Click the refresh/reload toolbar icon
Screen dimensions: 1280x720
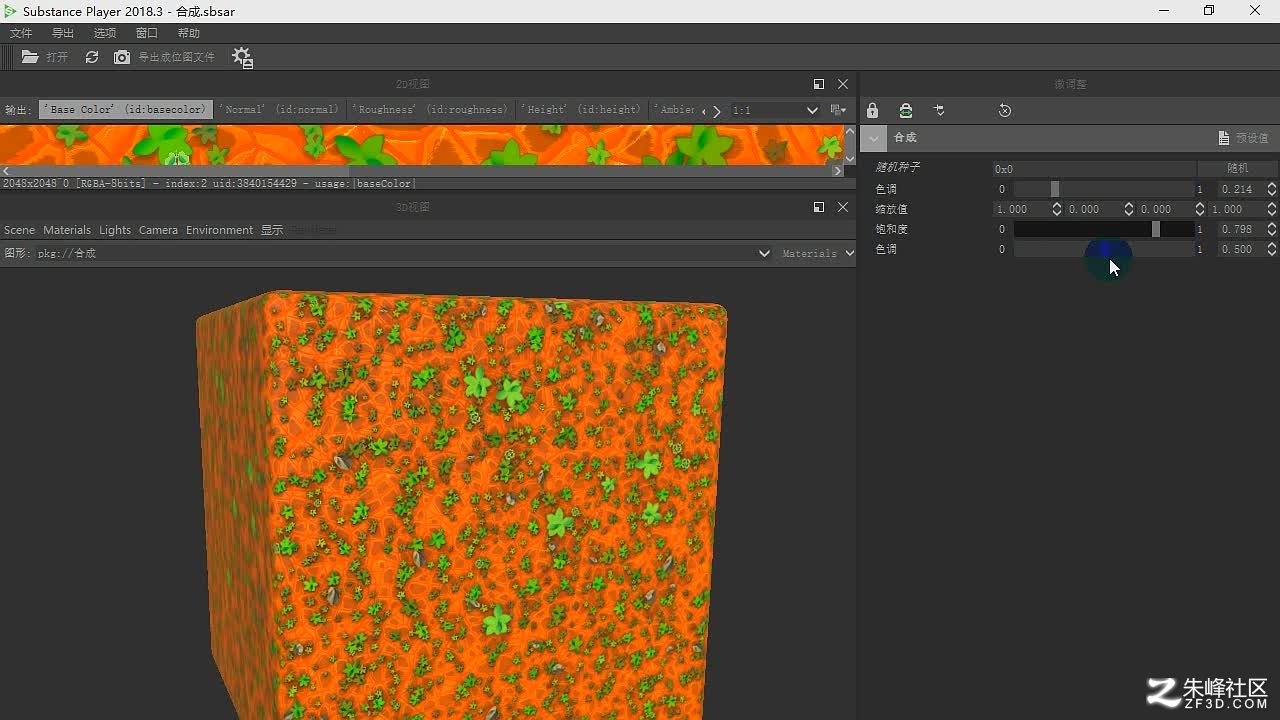coord(92,57)
